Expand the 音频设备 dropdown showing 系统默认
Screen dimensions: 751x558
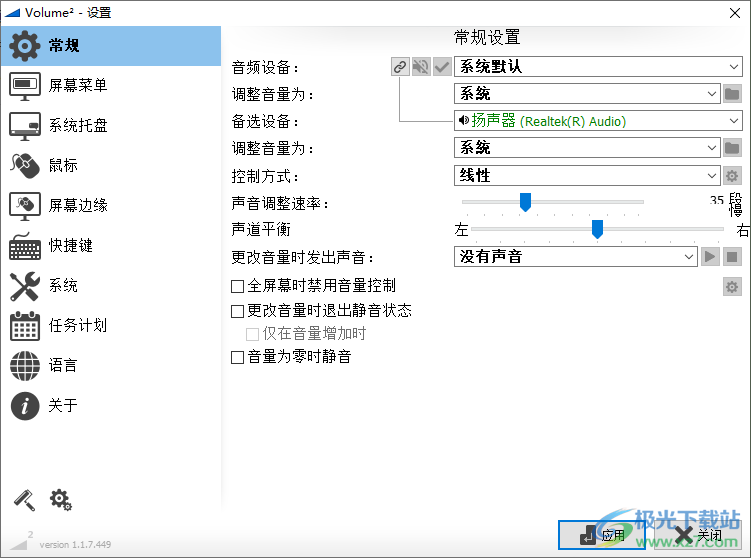point(597,67)
